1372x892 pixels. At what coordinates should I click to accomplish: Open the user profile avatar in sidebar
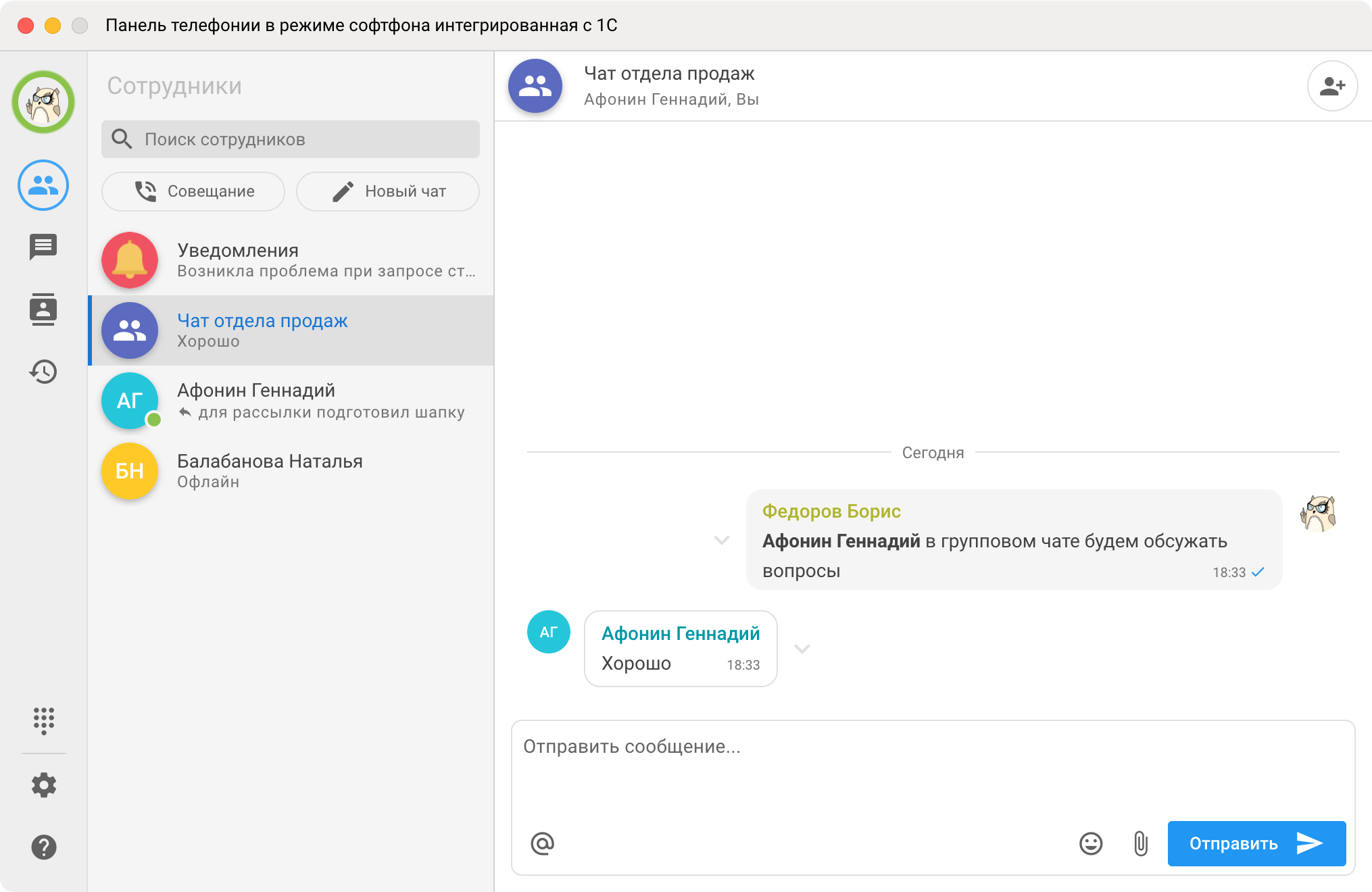click(43, 103)
